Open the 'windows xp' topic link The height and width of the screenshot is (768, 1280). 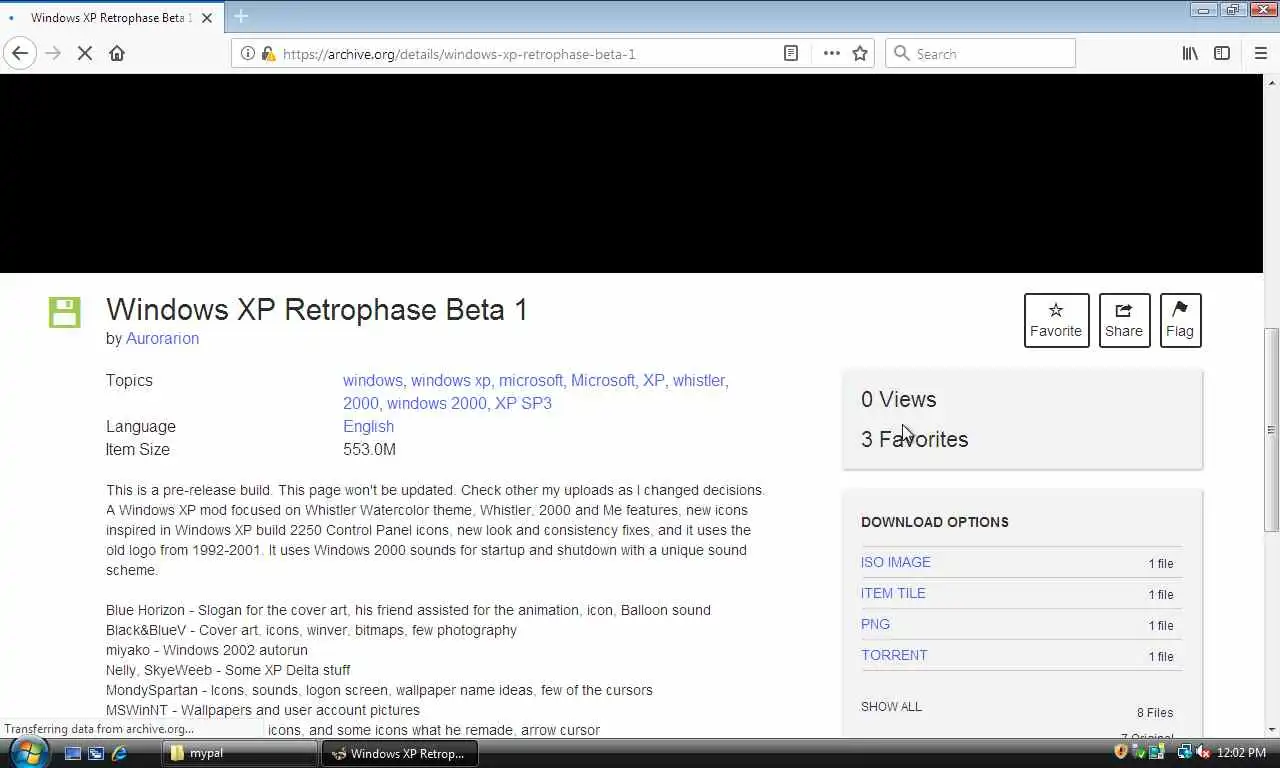(x=451, y=381)
